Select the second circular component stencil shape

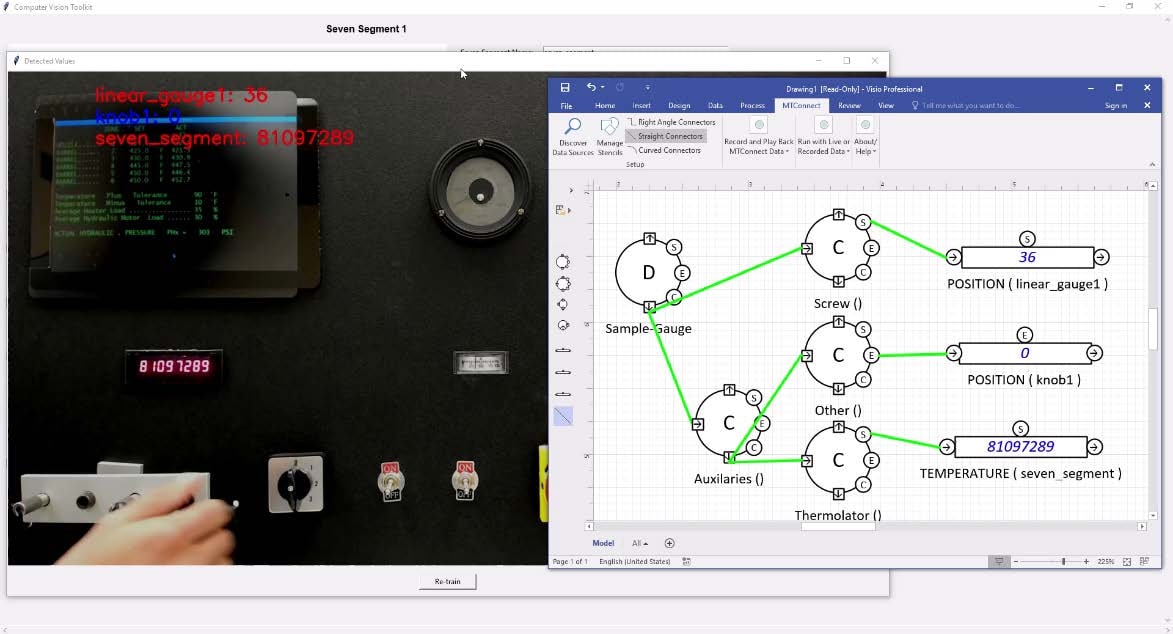563,284
